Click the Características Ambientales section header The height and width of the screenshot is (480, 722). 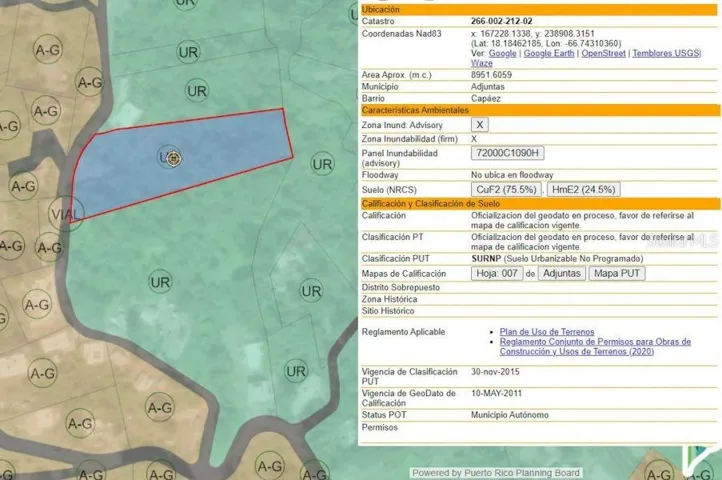click(x=540, y=110)
